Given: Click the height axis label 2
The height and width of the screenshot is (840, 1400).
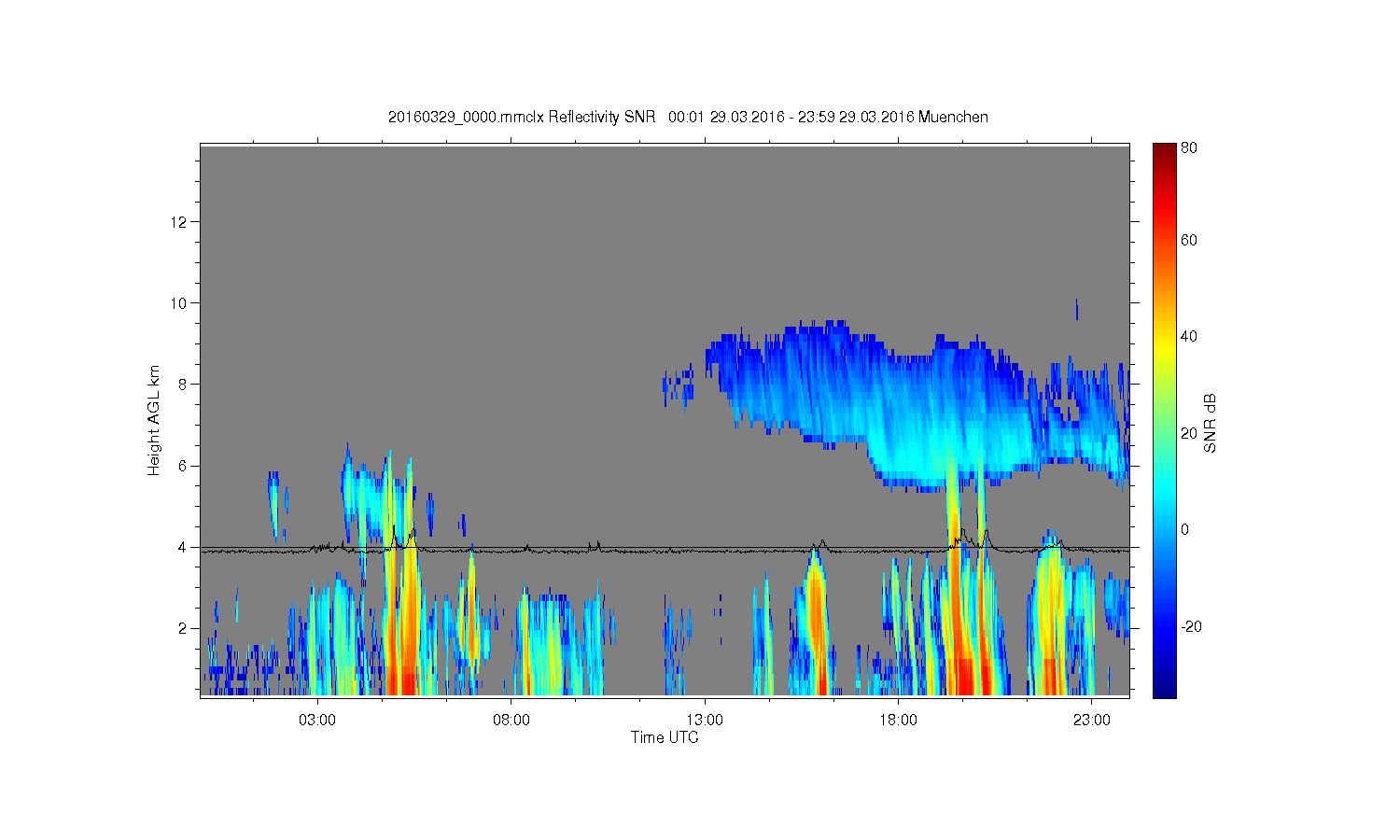Looking at the screenshot, I should (183, 628).
